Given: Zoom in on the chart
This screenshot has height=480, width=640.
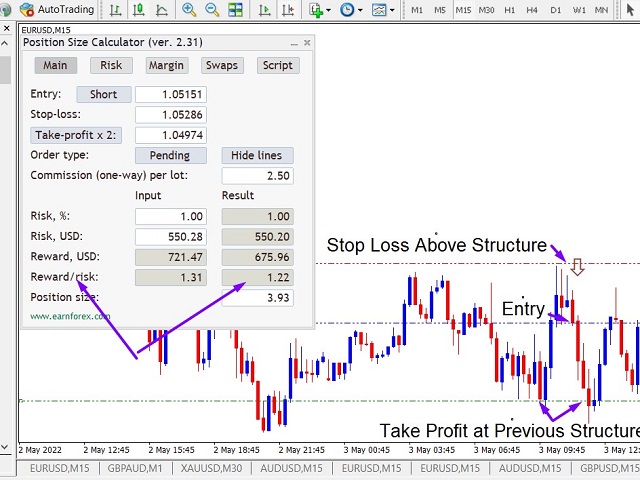Looking at the screenshot, I should coord(189,9).
